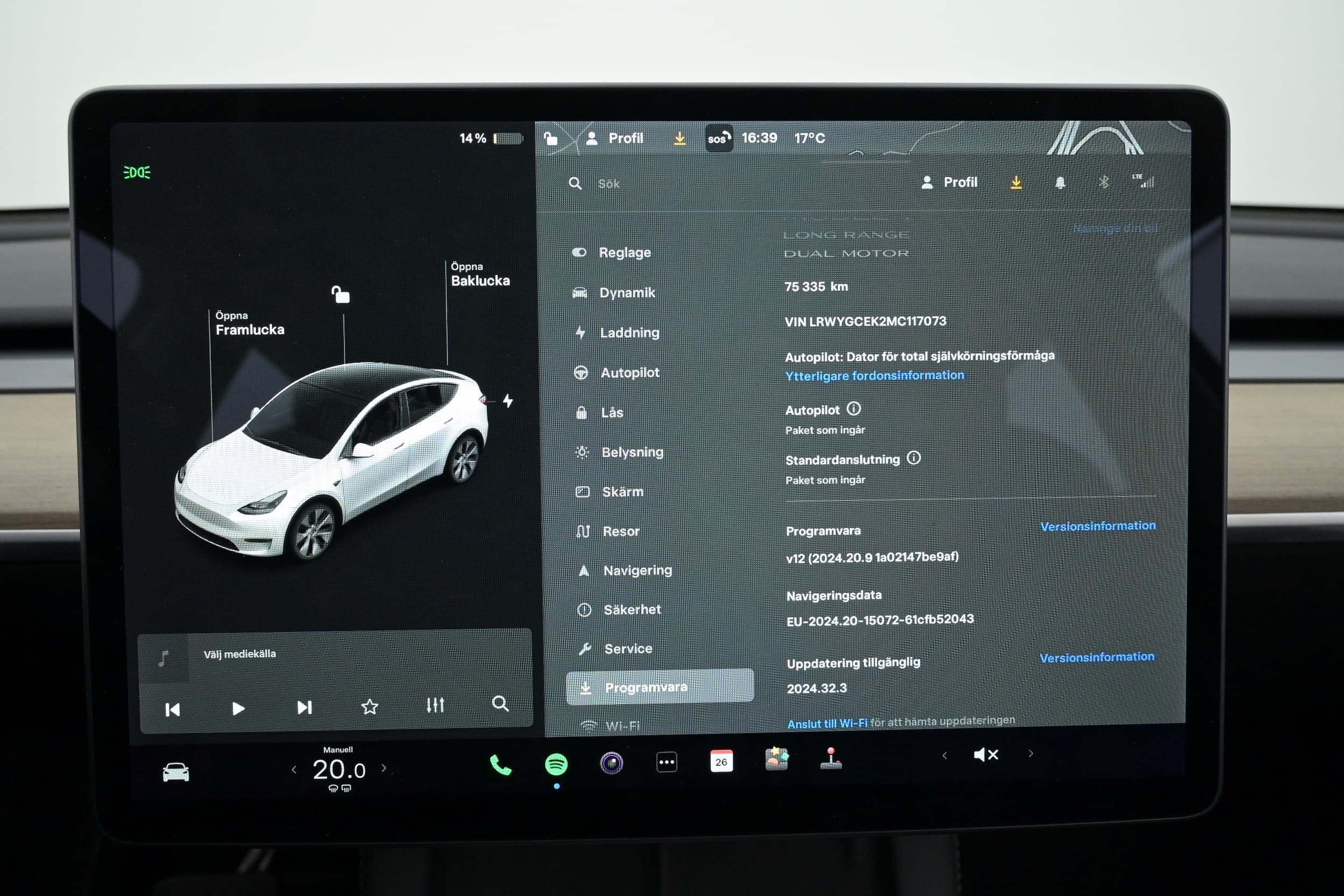1344x896 pixels.
Task: Open climate controls by tapping 20.0
Action: [x=339, y=770]
